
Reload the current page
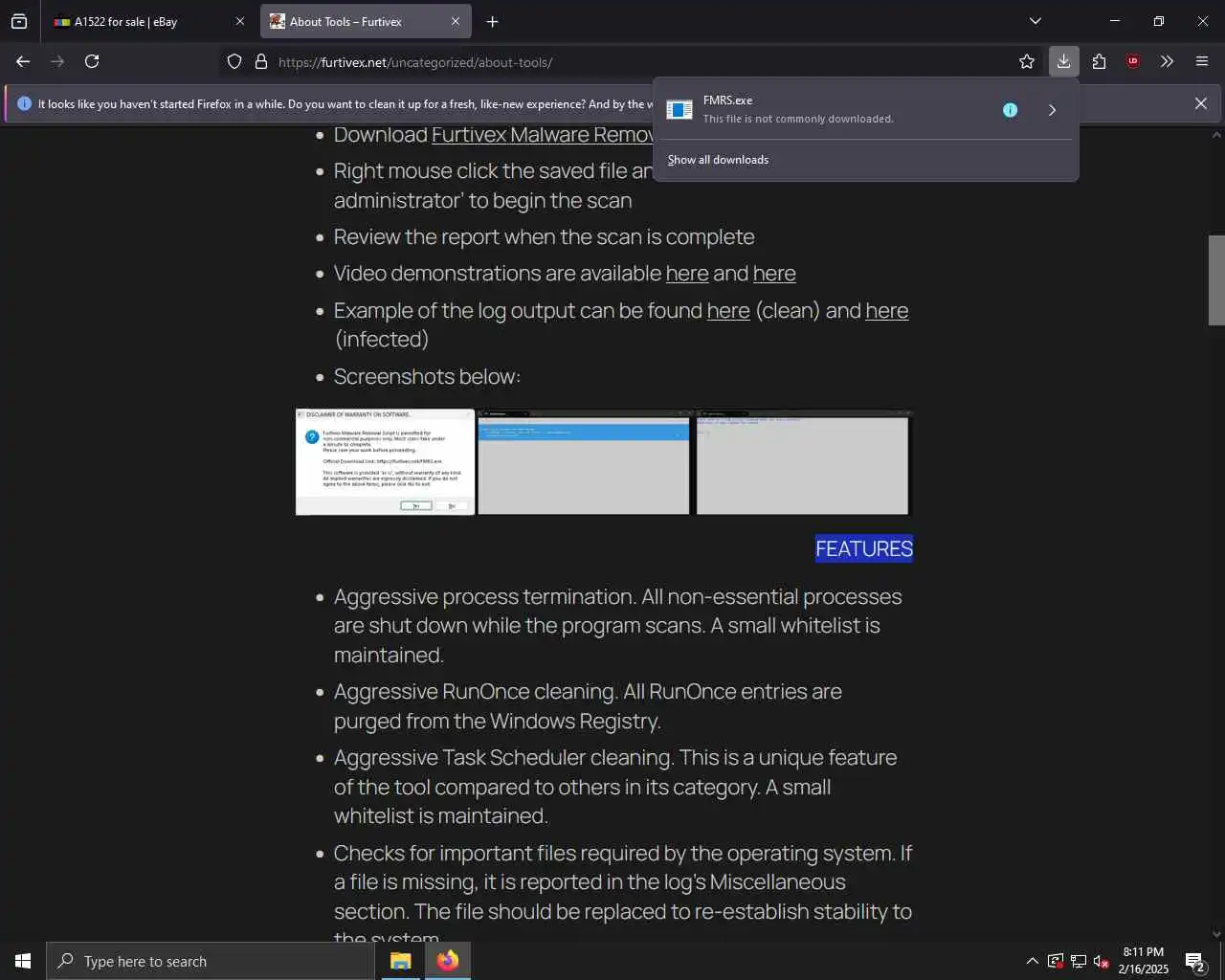(92, 61)
